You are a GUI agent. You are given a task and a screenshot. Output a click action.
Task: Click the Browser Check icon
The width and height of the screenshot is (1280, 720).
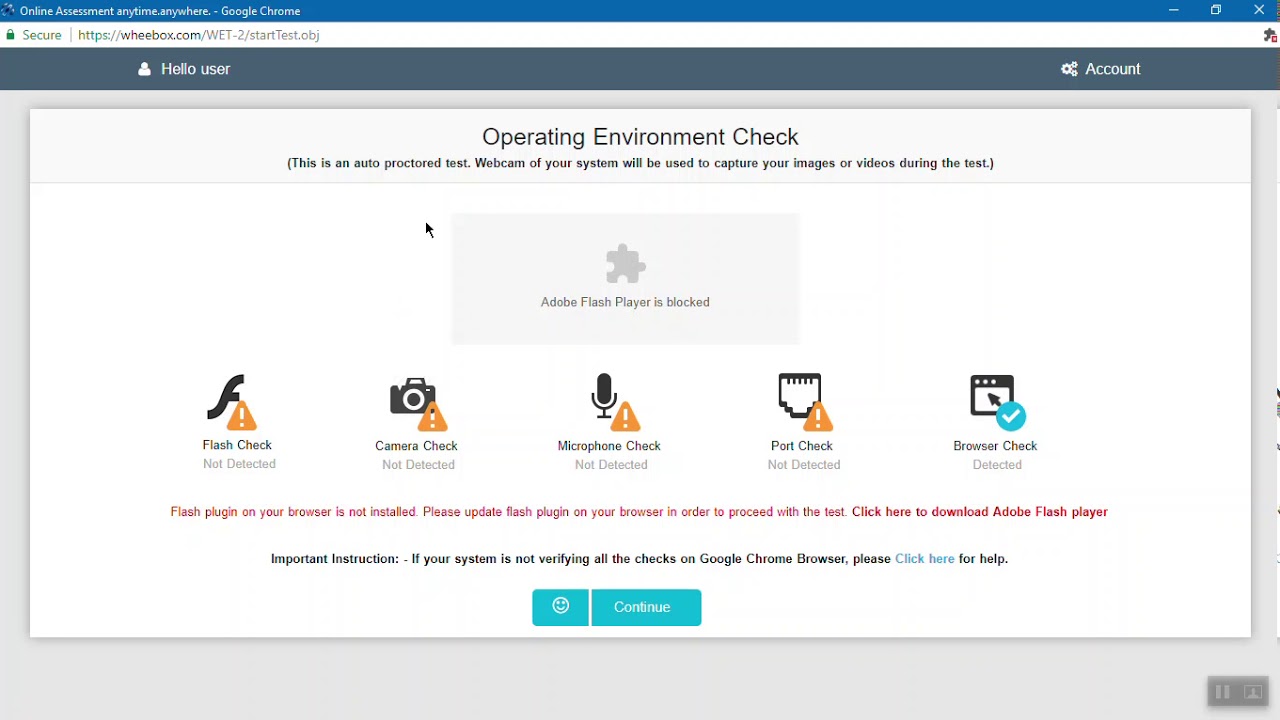click(x=998, y=402)
